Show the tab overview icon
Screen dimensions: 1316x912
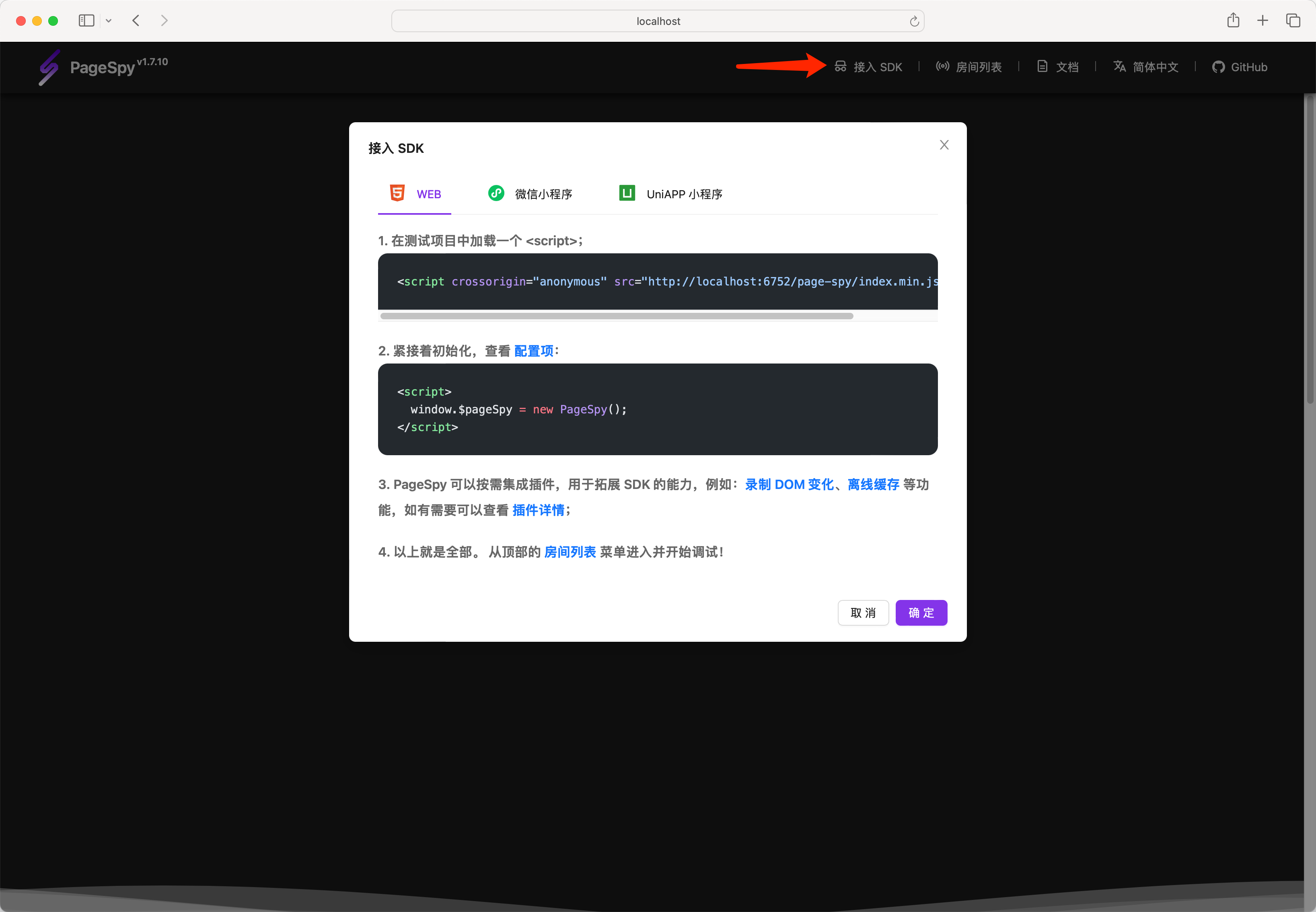click(1293, 21)
